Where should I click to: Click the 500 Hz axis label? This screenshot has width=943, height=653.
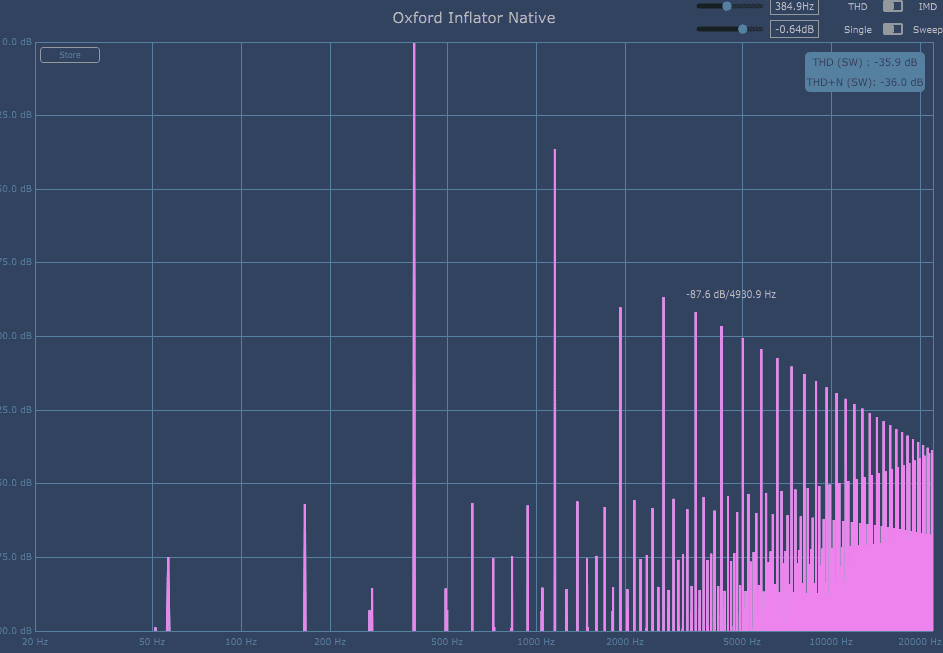(447, 642)
